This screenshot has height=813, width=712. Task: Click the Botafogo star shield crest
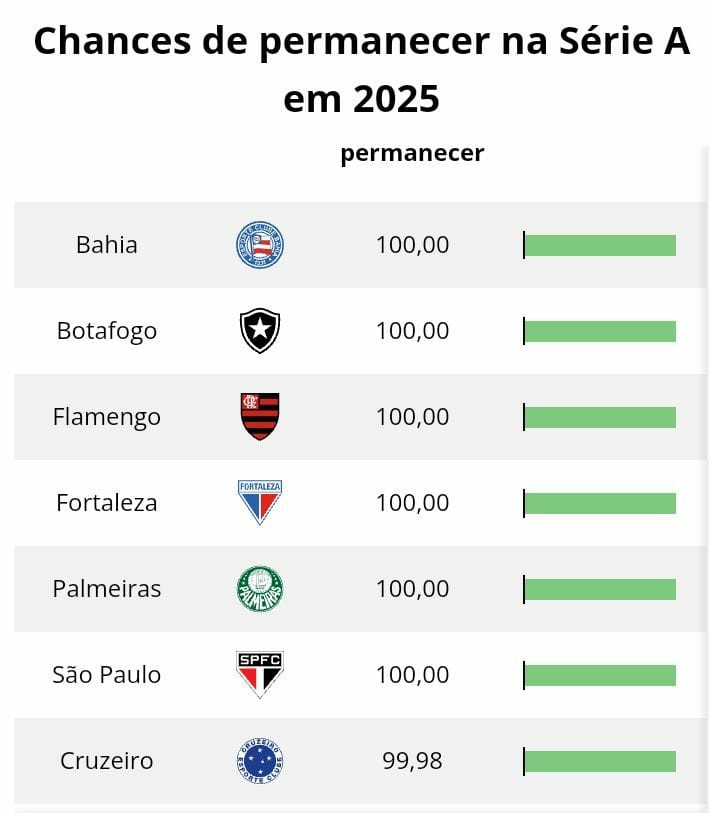[260, 331]
